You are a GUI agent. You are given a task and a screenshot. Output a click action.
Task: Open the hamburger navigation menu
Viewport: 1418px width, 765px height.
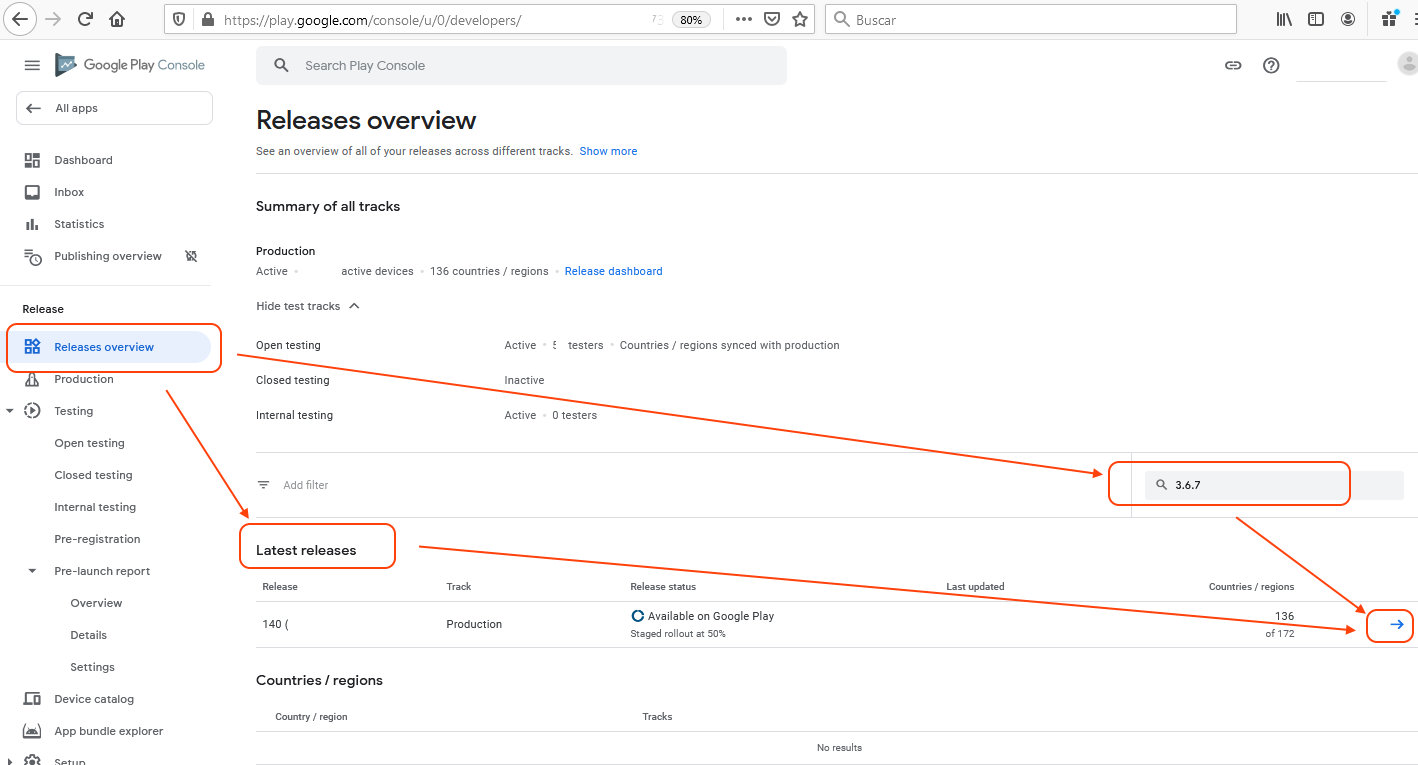point(32,65)
